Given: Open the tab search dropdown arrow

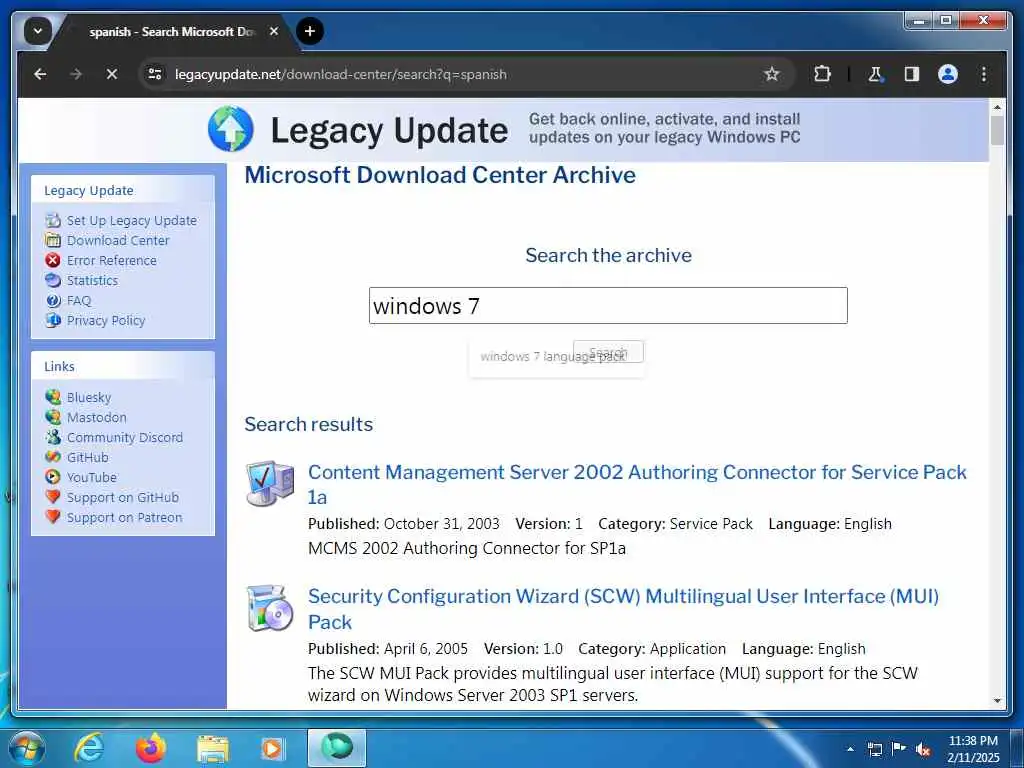Looking at the screenshot, I should (x=38, y=31).
